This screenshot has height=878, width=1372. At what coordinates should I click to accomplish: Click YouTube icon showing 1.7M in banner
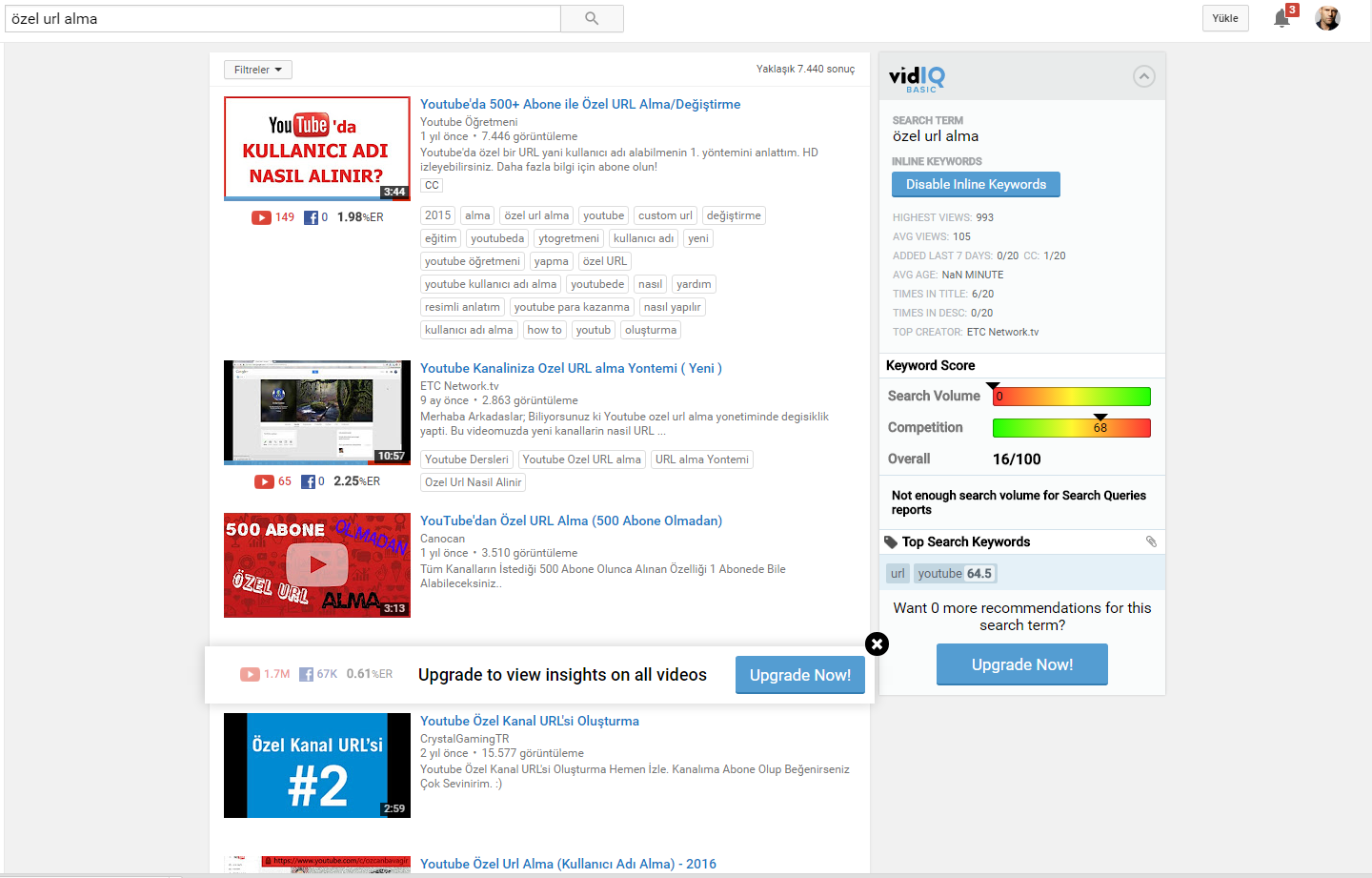pos(250,674)
